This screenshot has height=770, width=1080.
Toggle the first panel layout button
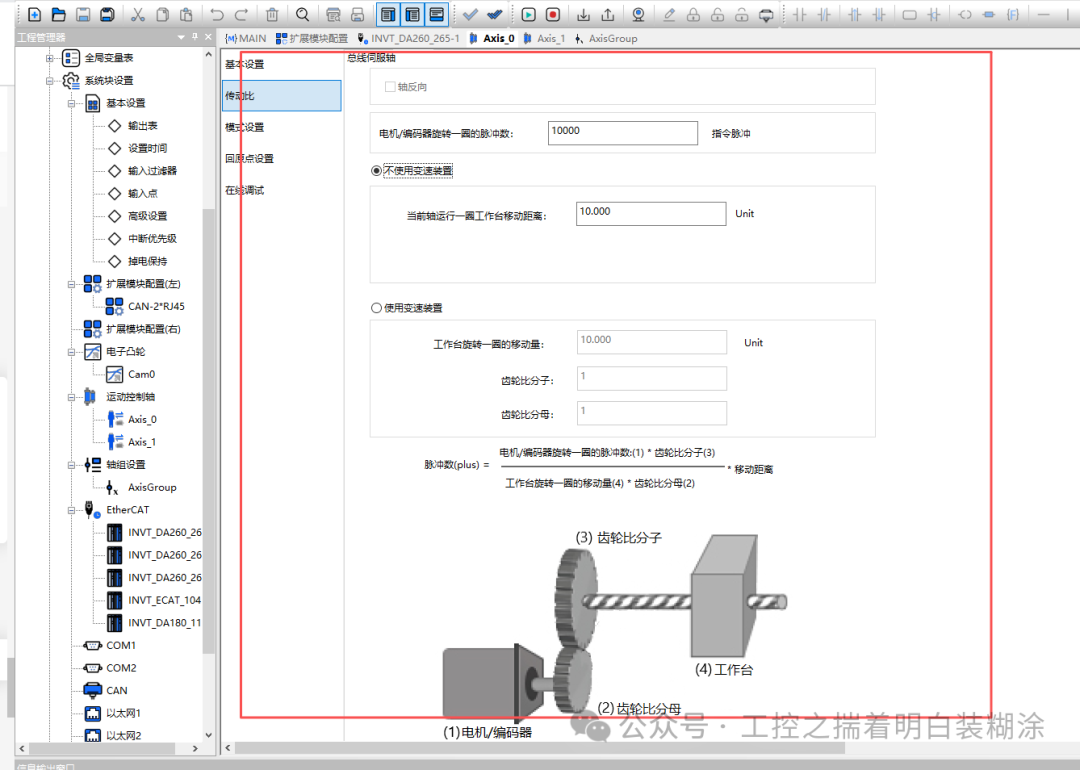[388, 14]
